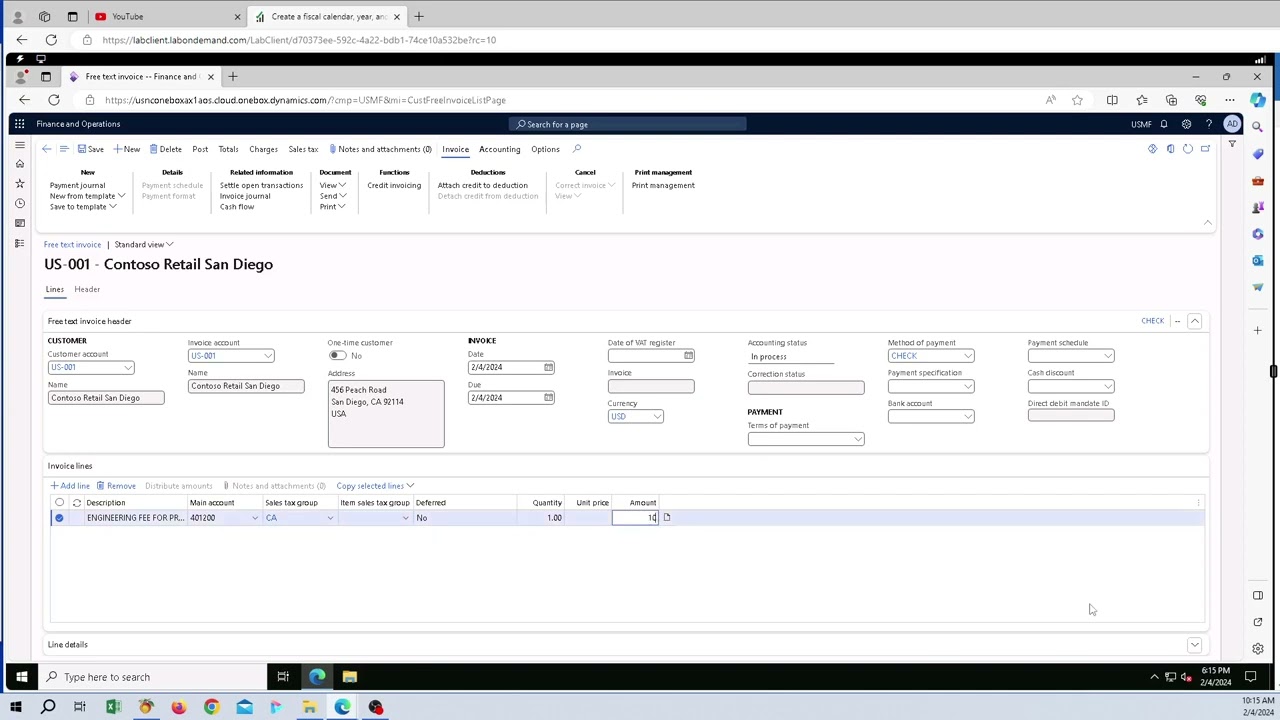This screenshot has height=720, width=1280.
Task: Open Edge browser in Windows taskbar
Action: [x=317, y=677]
